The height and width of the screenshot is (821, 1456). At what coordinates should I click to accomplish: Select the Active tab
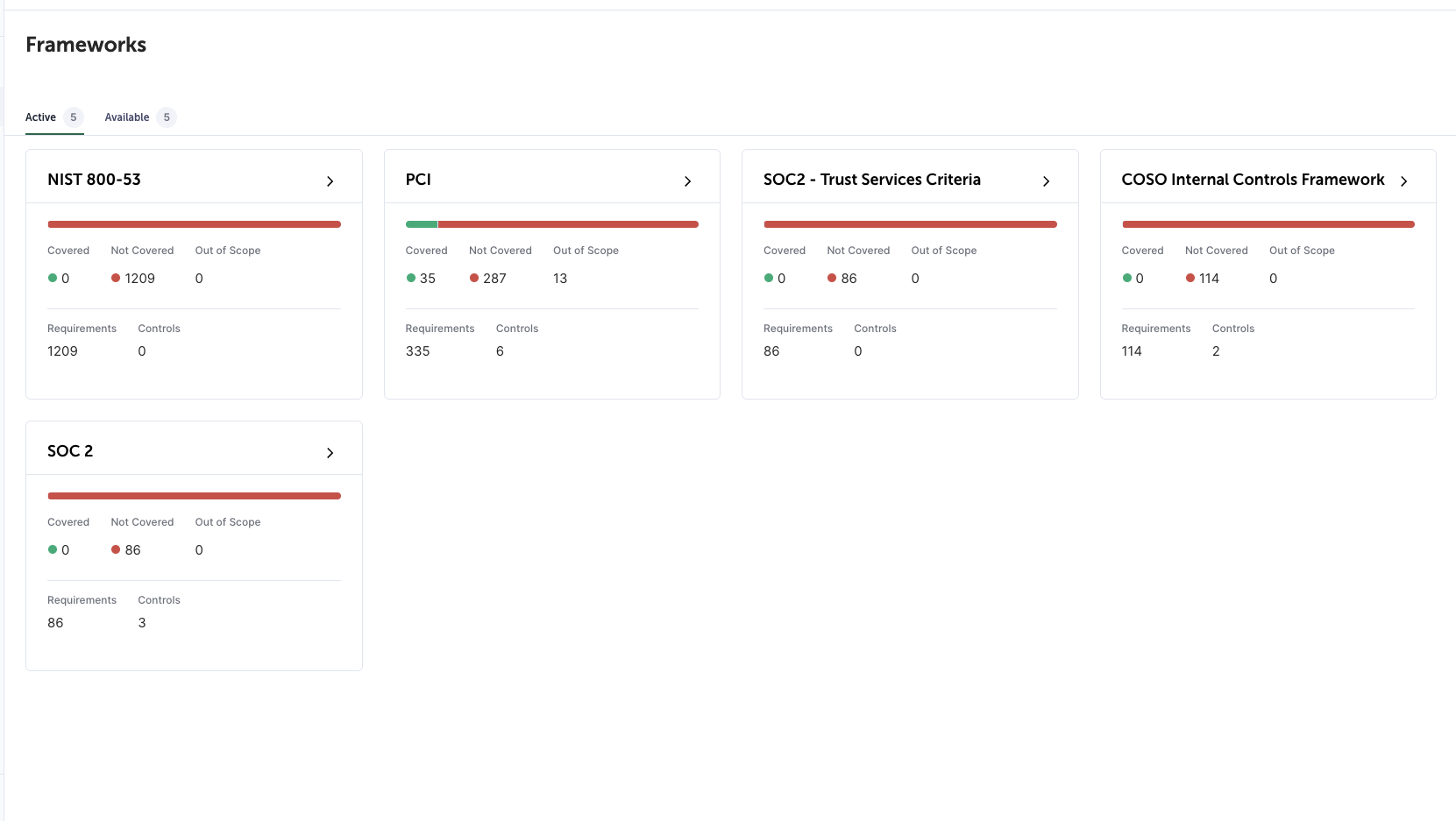40,117
